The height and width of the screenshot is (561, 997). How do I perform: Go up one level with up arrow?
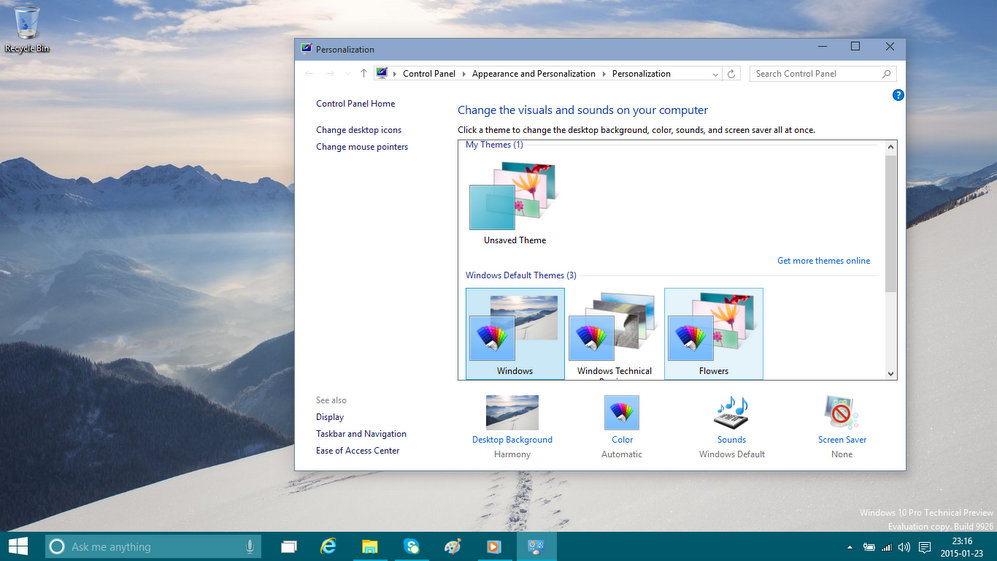363,74
